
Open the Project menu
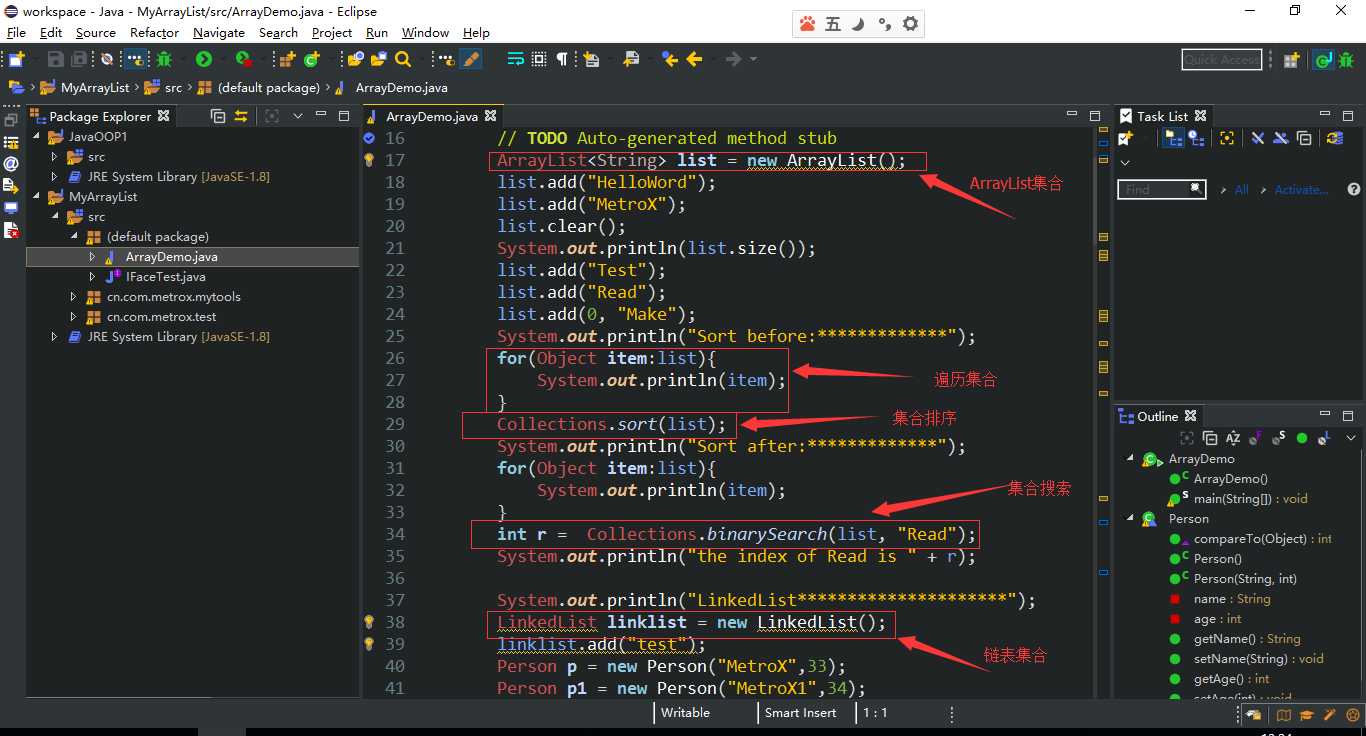click(332, 33)
